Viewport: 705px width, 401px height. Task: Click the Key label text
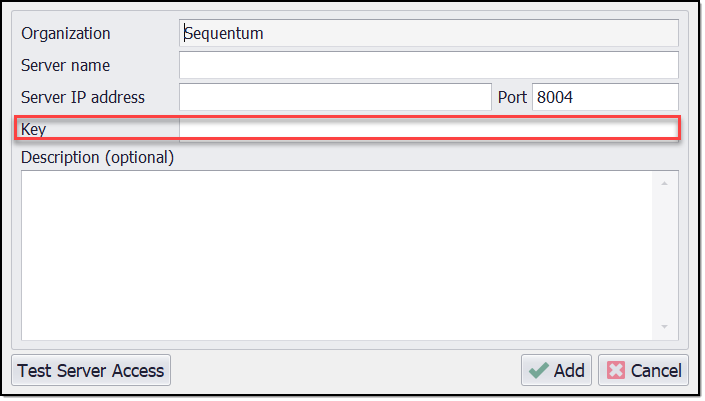click(34, 129)
